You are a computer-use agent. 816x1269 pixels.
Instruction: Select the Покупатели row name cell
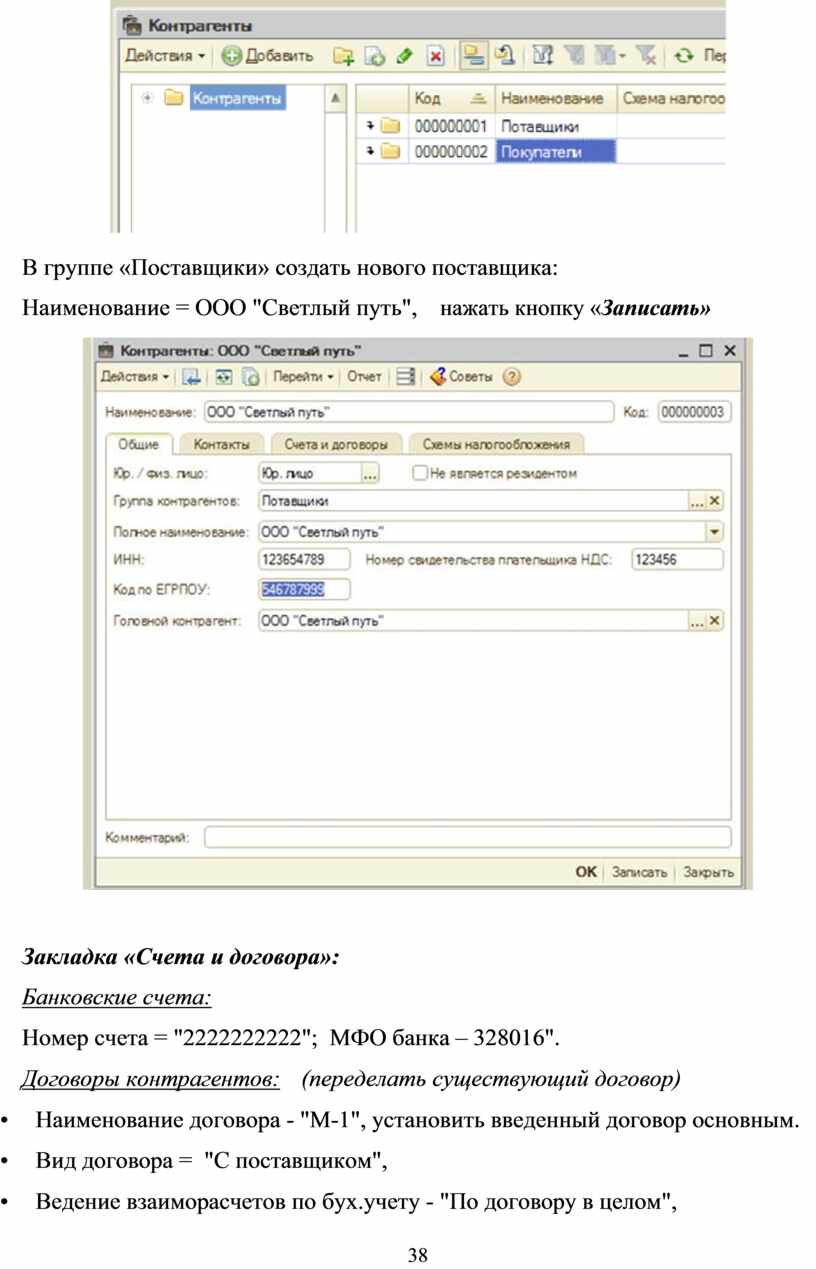tap(555, 152)
